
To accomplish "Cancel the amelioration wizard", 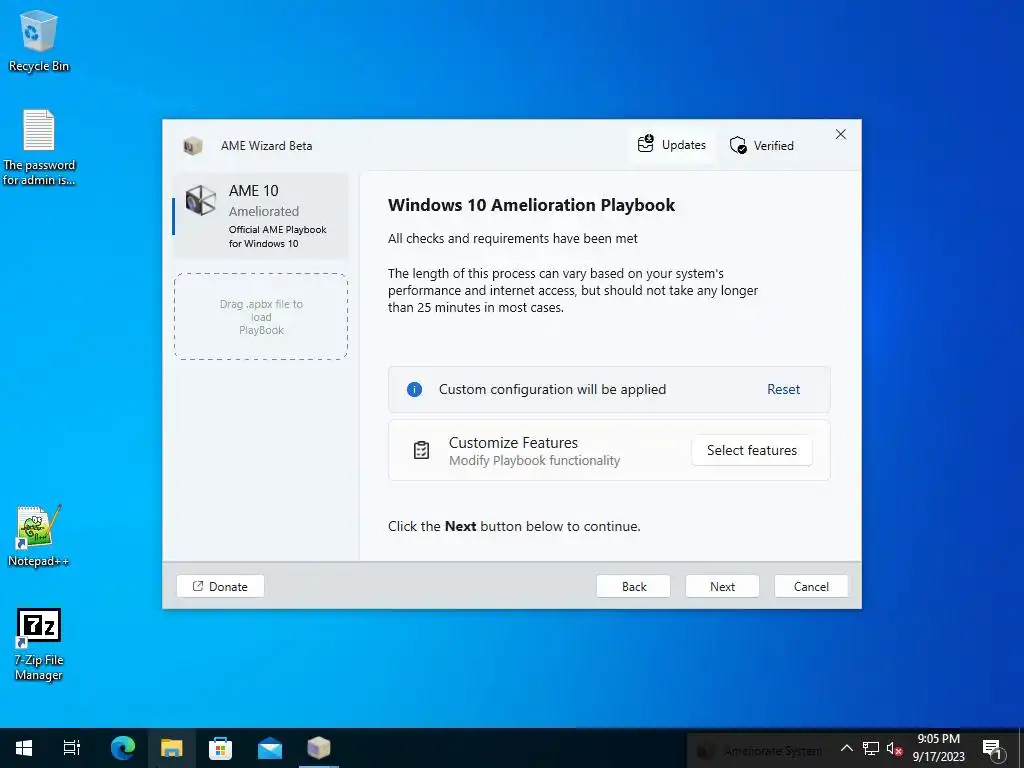I will (x=811, y=586).
